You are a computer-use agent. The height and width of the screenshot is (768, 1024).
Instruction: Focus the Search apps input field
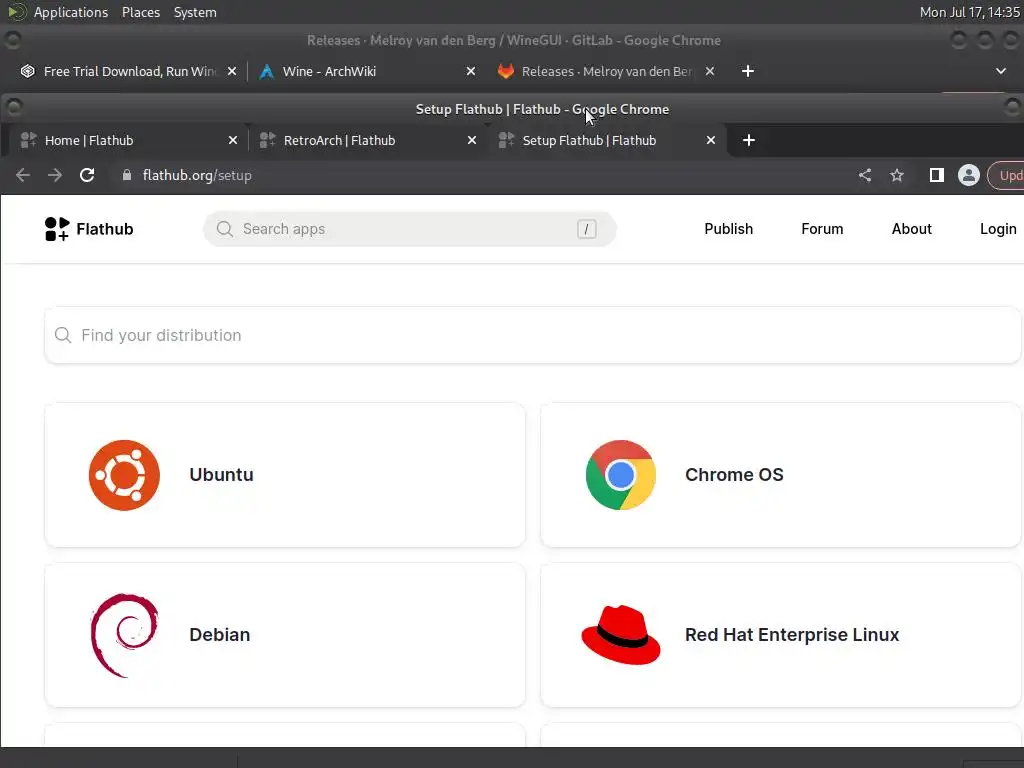tap(409, 229)
